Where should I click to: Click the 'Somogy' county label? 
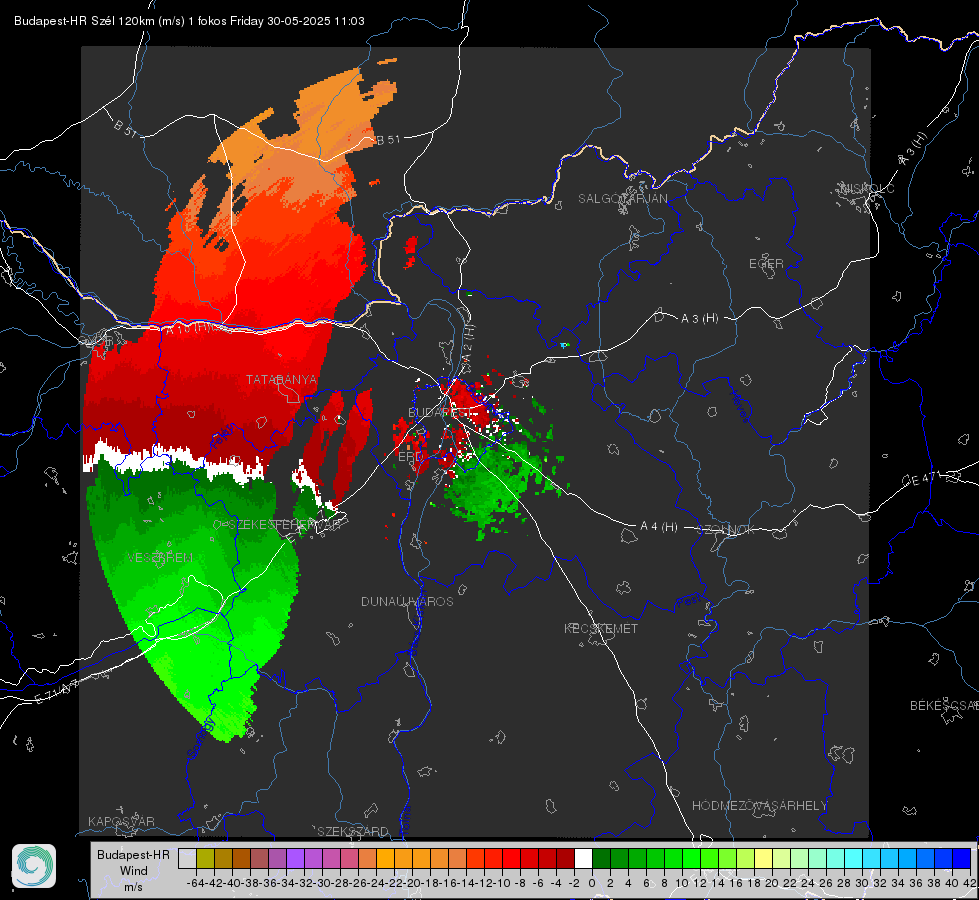200,739
